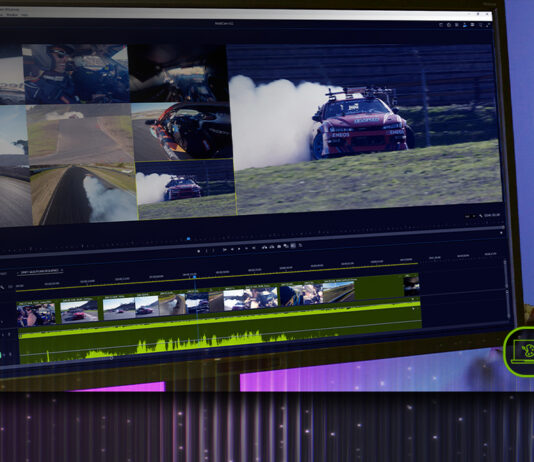Screen dimensions: 534x462
Task: Select the helmeted driver camera angle
Action: coord(76,74)
